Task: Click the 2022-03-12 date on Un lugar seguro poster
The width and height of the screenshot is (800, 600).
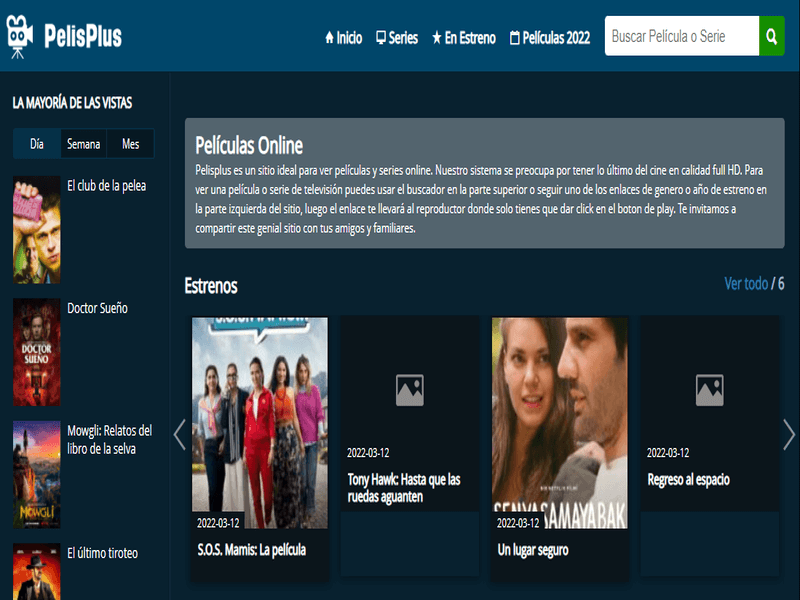Action: (518, 523)
